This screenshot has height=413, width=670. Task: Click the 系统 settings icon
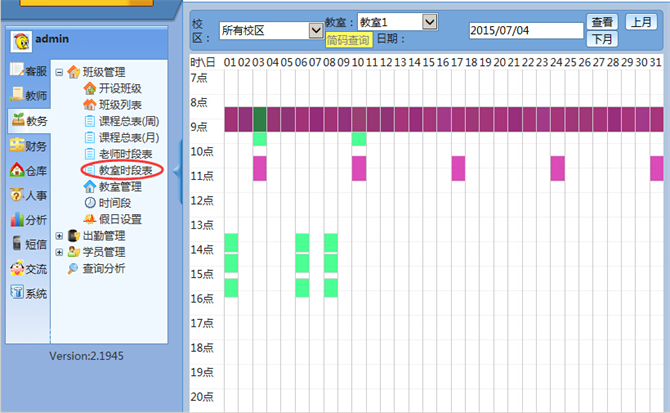click(x=17, y=293)
